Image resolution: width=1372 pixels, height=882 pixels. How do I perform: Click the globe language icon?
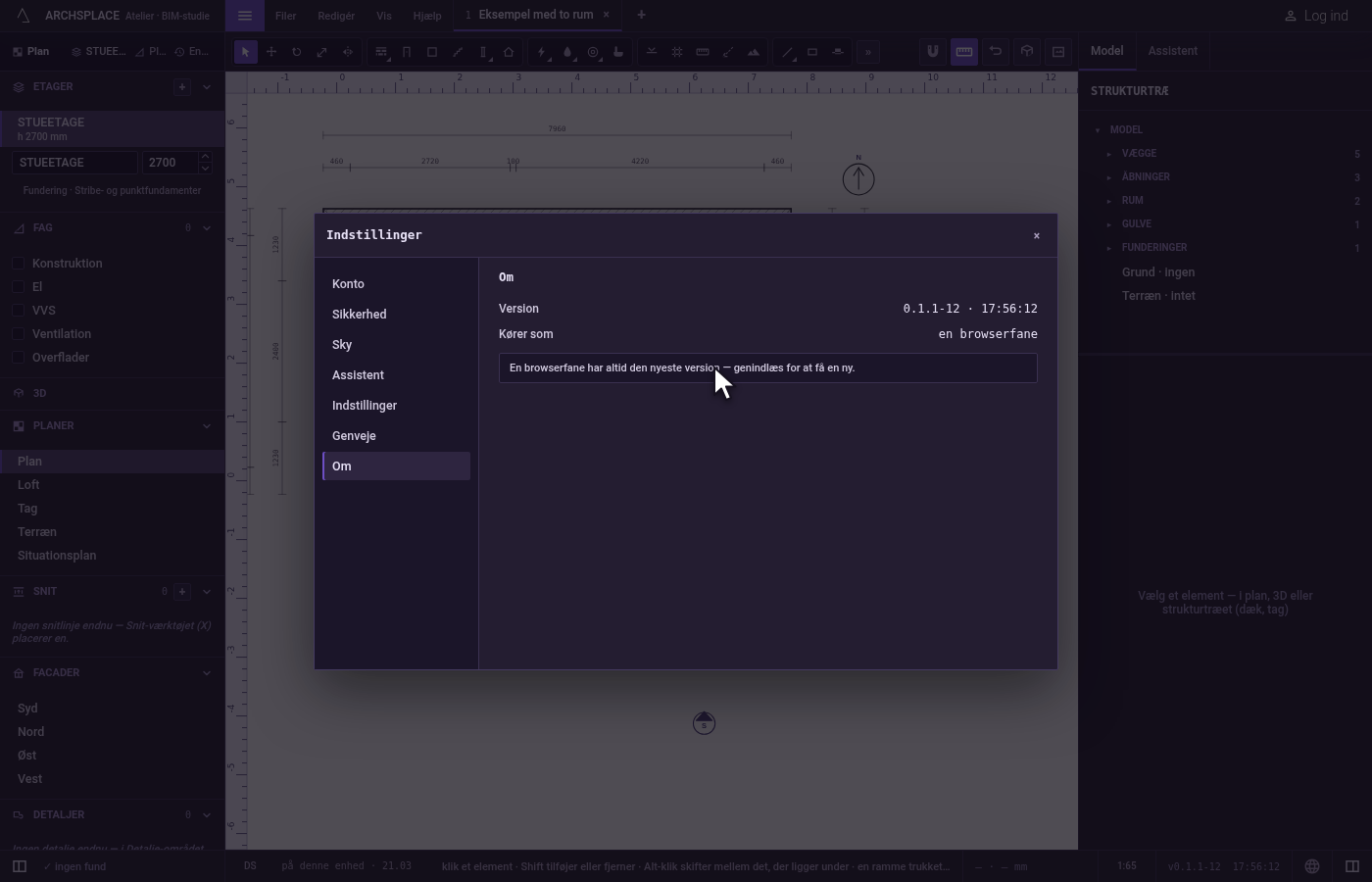(x=1312, y=866)
